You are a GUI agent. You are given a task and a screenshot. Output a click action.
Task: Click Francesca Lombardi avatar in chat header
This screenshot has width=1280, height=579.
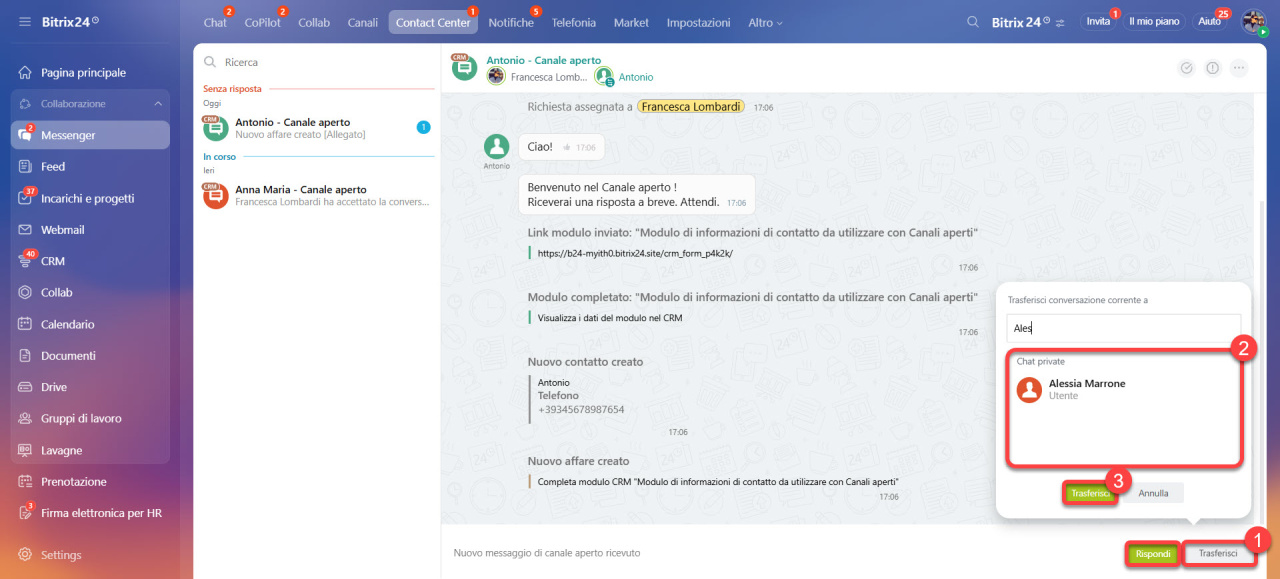[x=496, y=76]
